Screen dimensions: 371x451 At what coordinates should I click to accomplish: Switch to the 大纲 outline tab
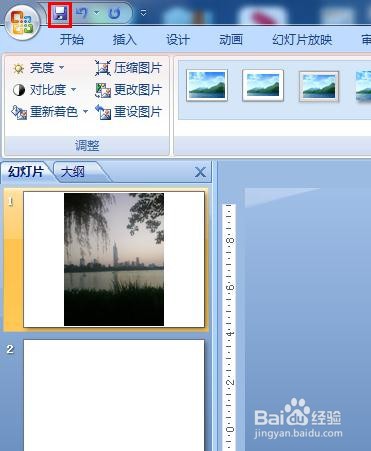73,172
